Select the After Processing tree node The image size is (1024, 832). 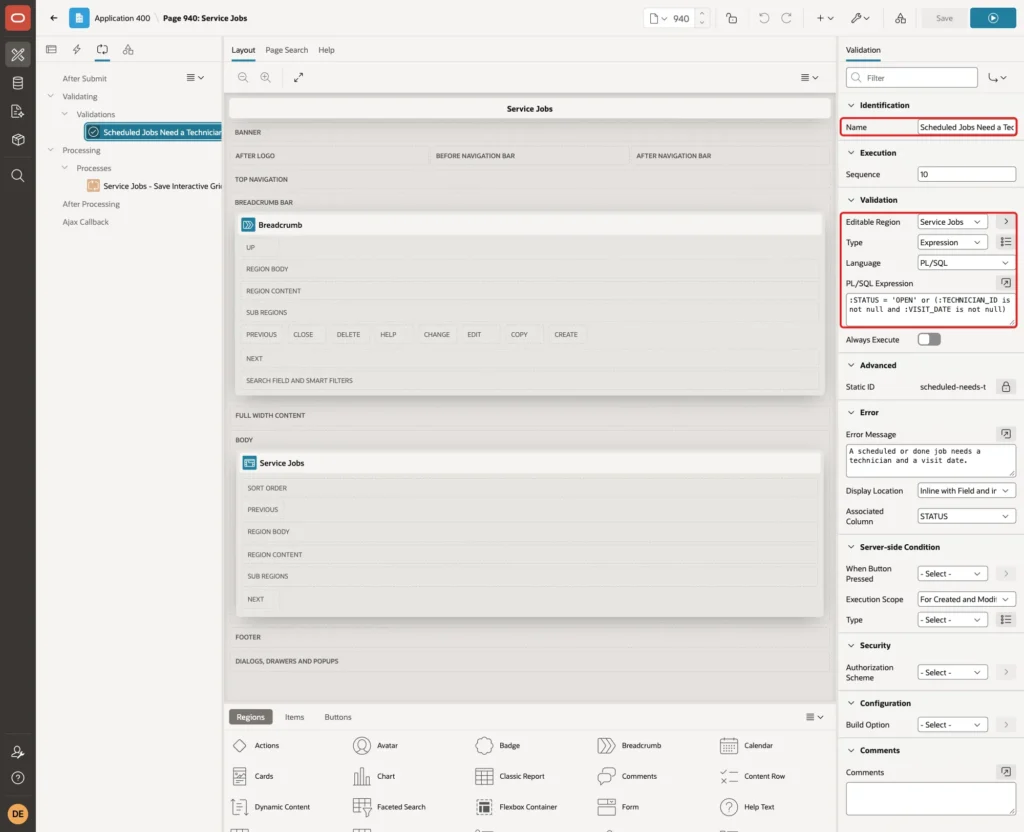point(91,204)
